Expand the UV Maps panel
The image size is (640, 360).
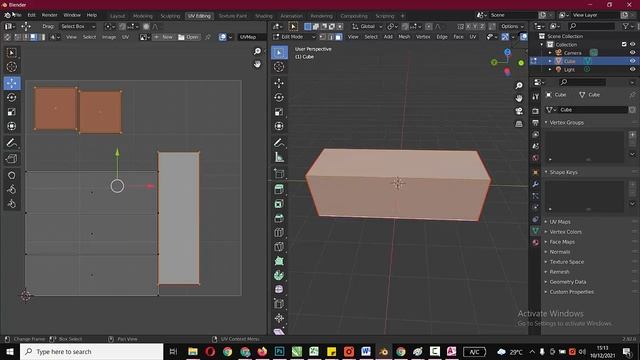[560, 222]
